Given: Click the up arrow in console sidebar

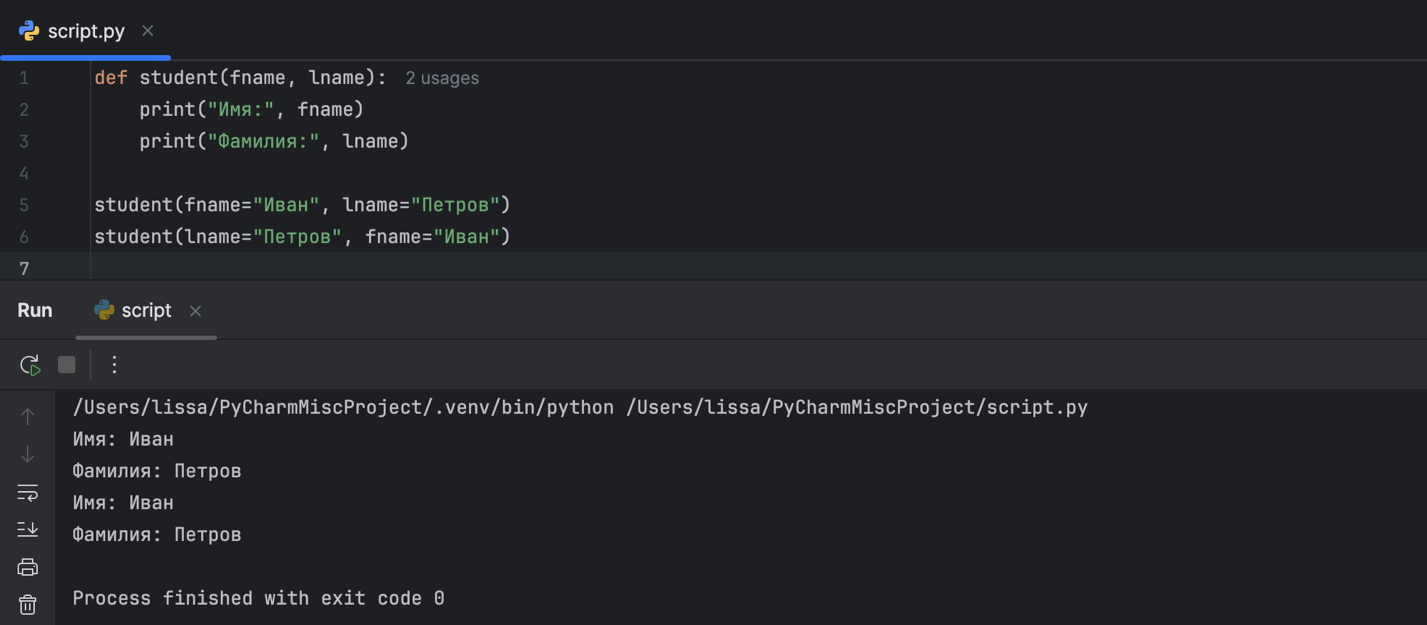Looking at the screenshot, I should [28, 416].
